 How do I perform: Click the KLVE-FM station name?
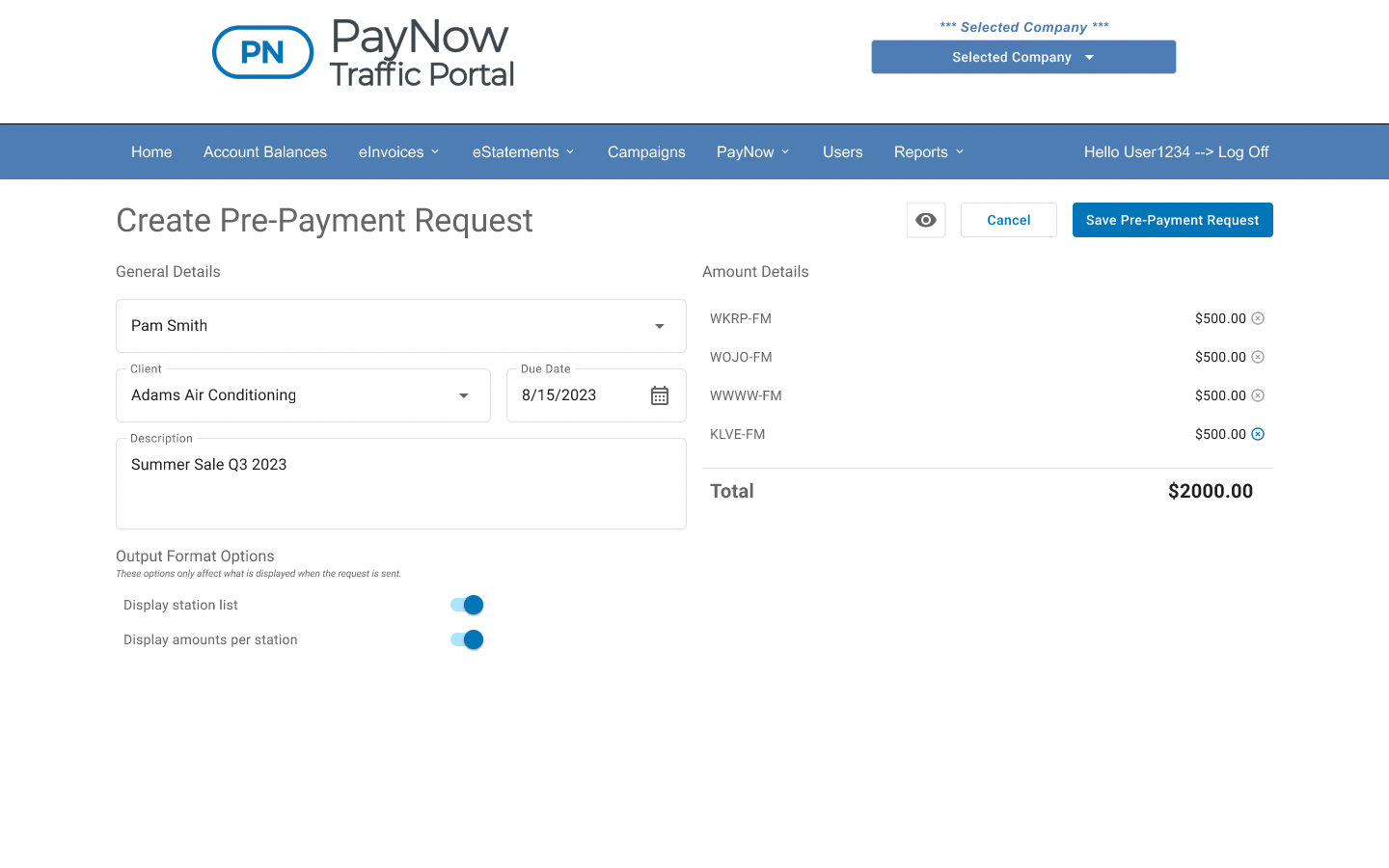[x=737, y=434]
